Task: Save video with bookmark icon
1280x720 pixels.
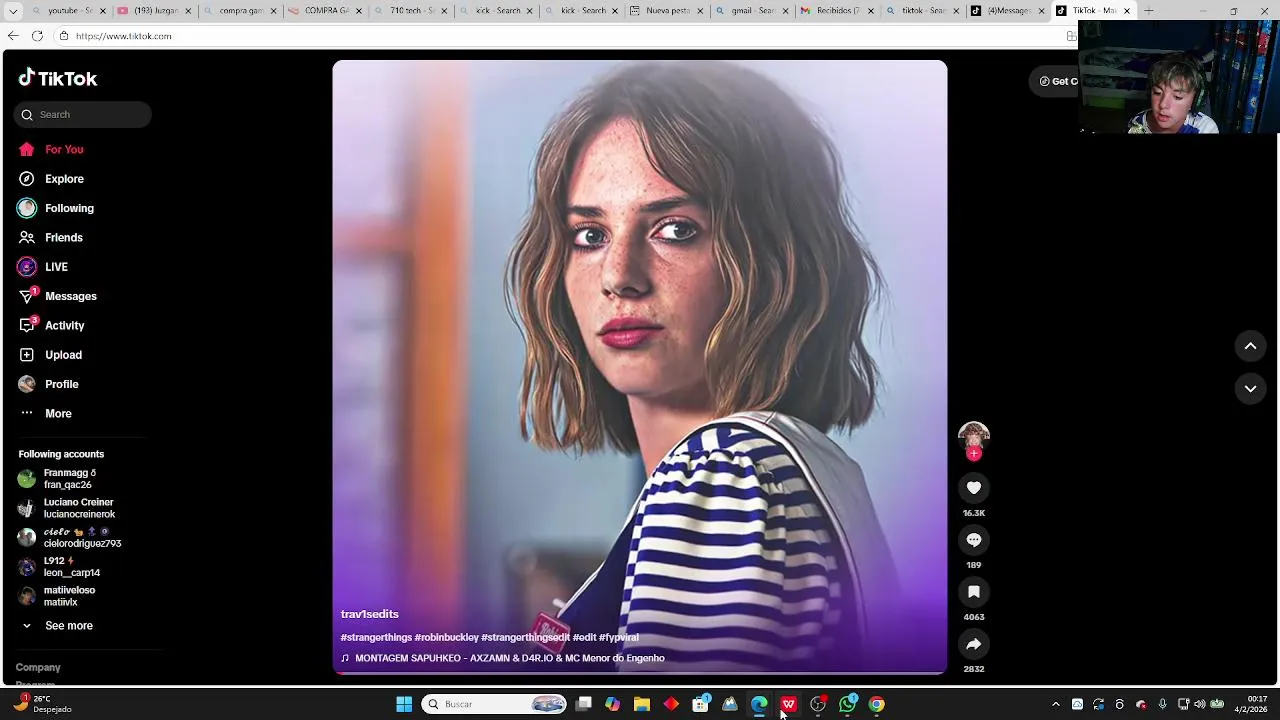Action: 973,592
